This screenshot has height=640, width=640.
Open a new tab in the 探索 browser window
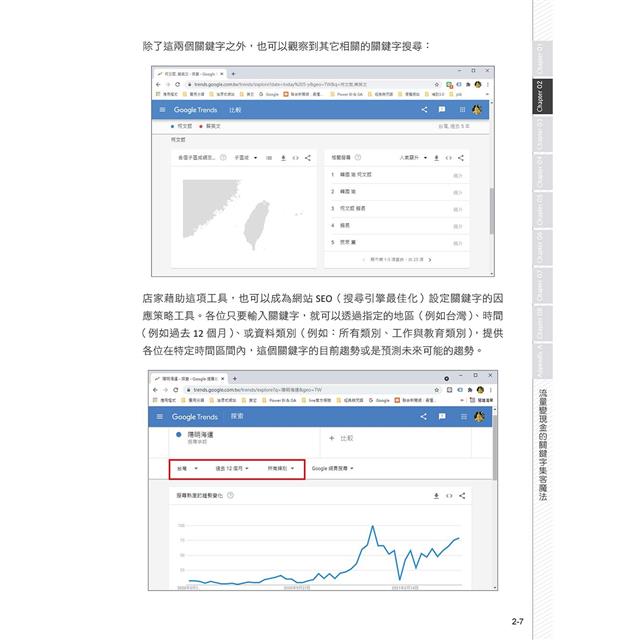[x=235, y=379]
